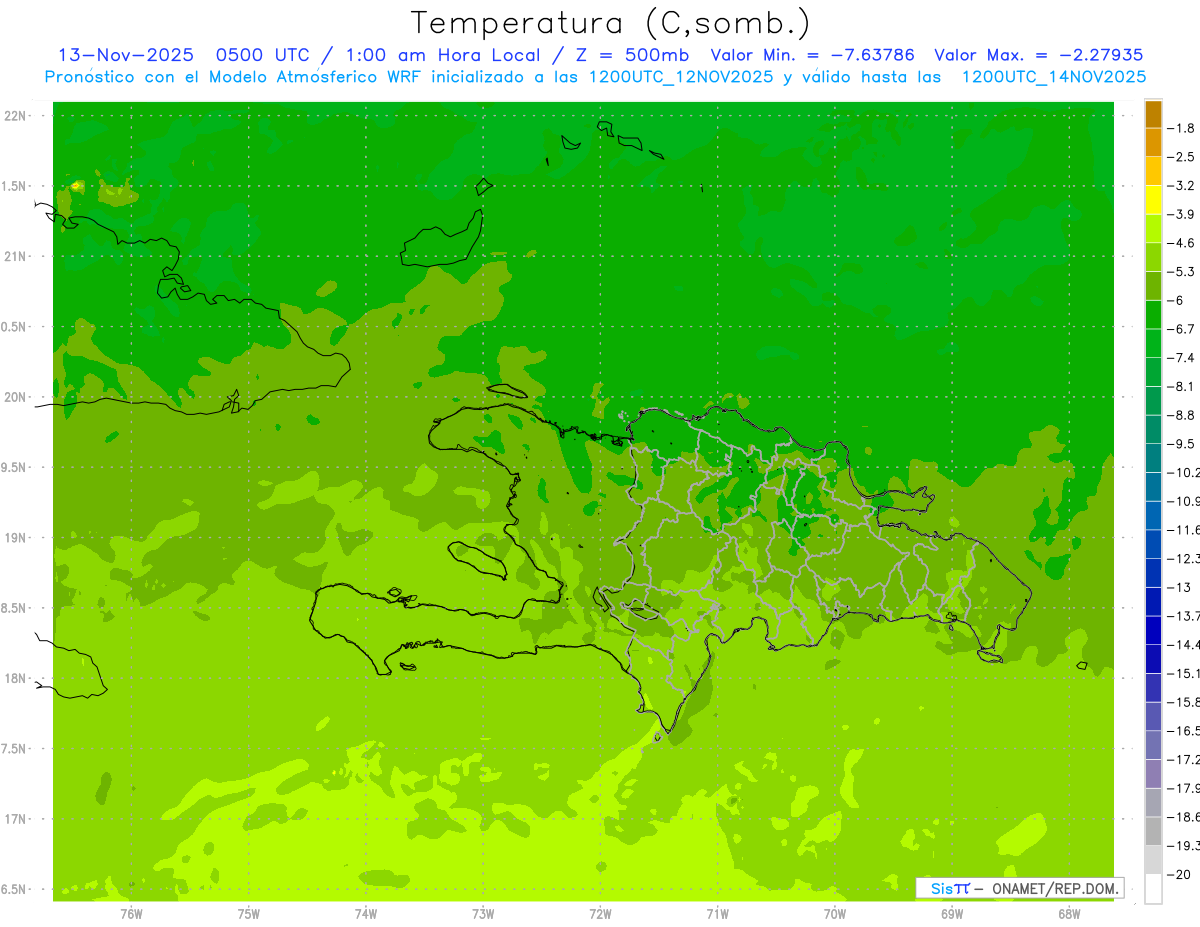Click the '-8.8' colorbar value
1200x927 pixels.
tap(1181, 415)
